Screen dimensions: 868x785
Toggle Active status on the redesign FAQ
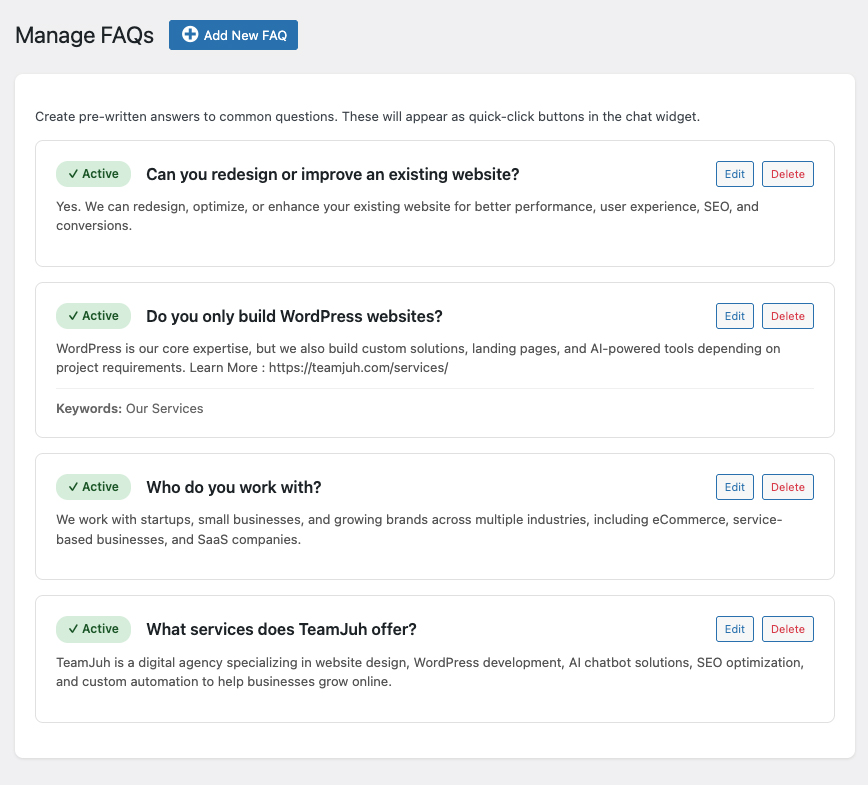point(93,173)
